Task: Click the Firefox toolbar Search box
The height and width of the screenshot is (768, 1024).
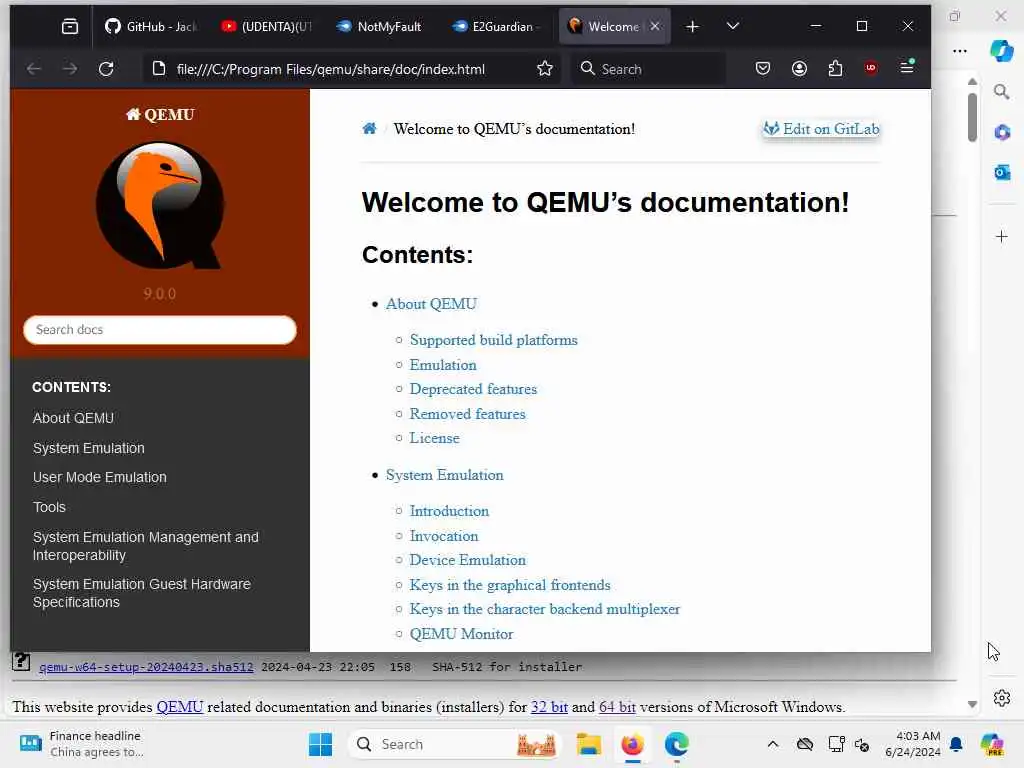Action: coord(648,69)
